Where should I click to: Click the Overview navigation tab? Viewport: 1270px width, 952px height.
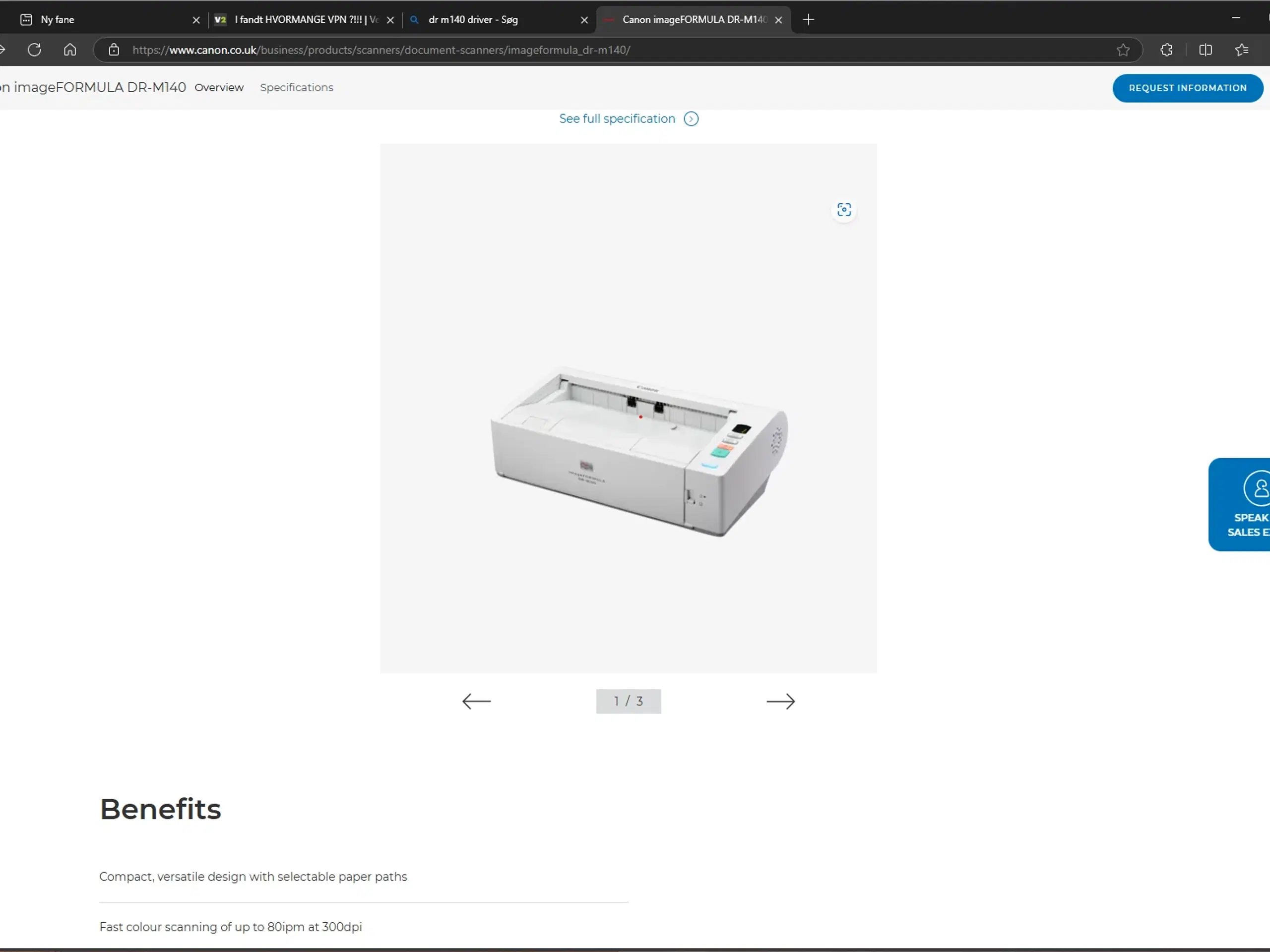219,87
